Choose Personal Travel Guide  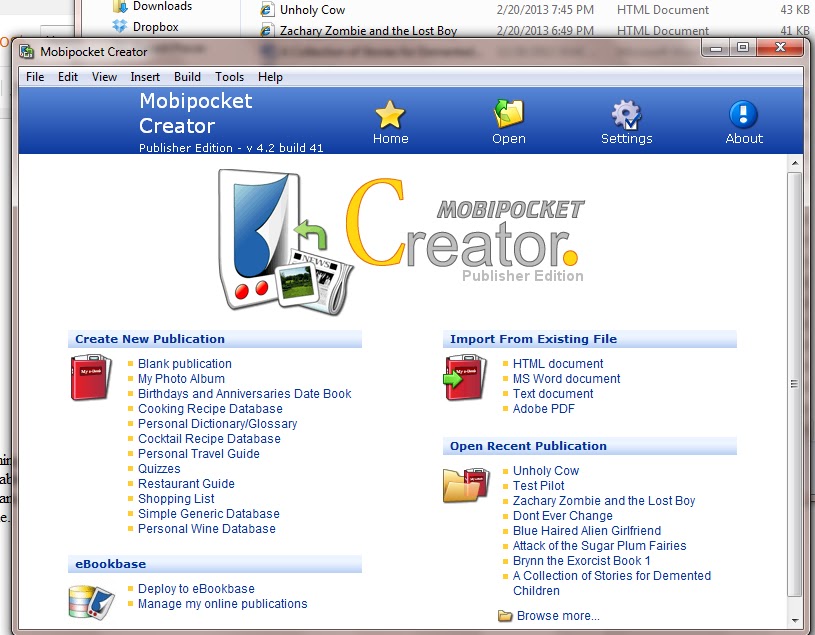(x=199, y=454)
